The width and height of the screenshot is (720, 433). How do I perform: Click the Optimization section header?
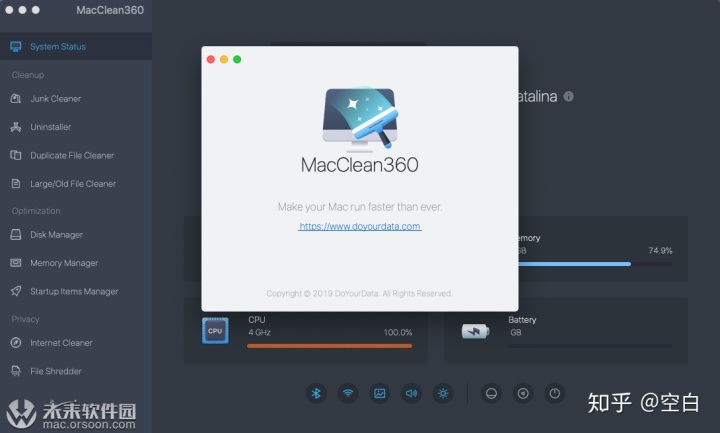pyautogui.click(x=36, y=211)
